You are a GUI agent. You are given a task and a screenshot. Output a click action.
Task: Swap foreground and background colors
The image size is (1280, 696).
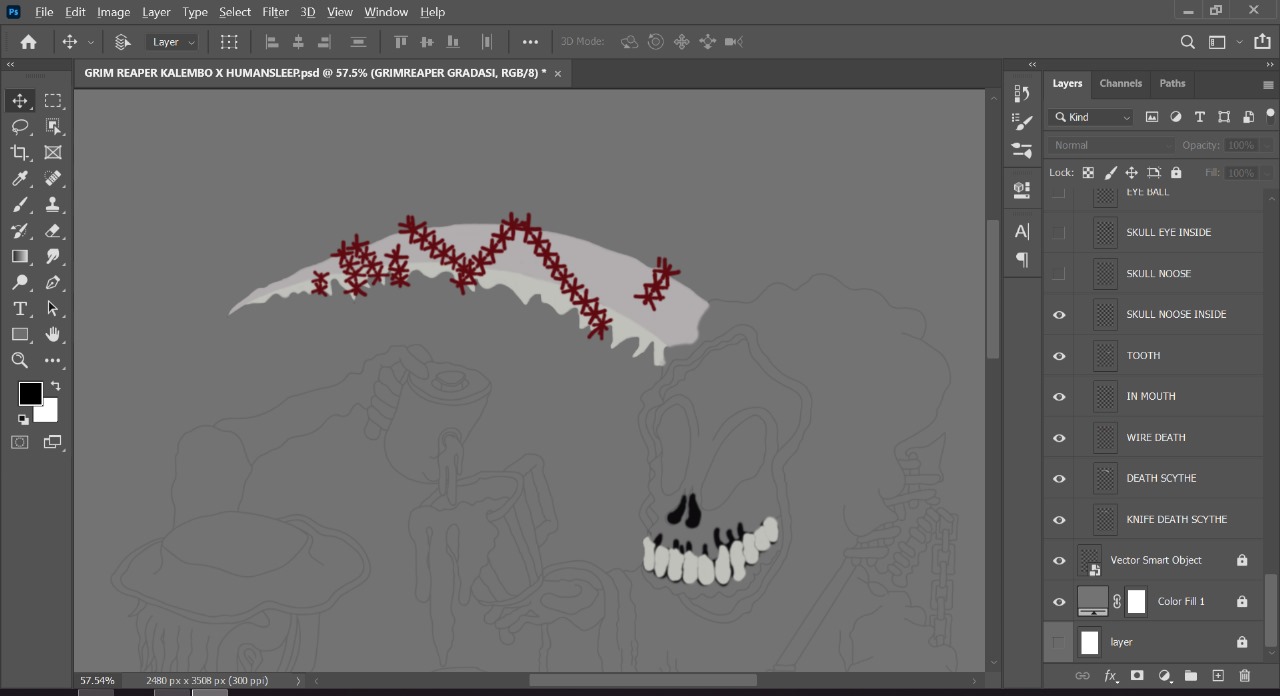(56, 386)
